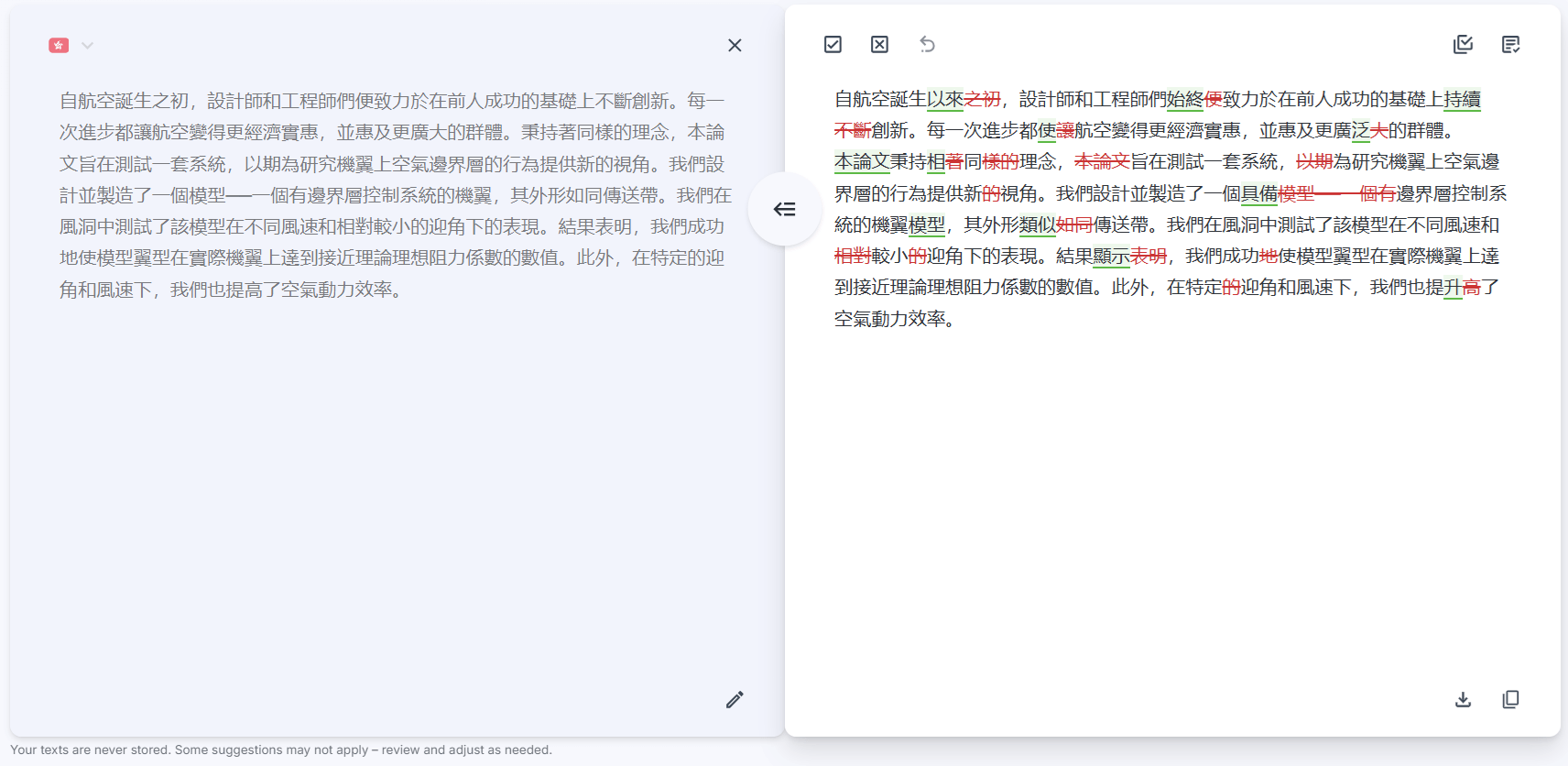Copy the corrected text to clipboard

pyautogui.click(x=1510, y=699)
